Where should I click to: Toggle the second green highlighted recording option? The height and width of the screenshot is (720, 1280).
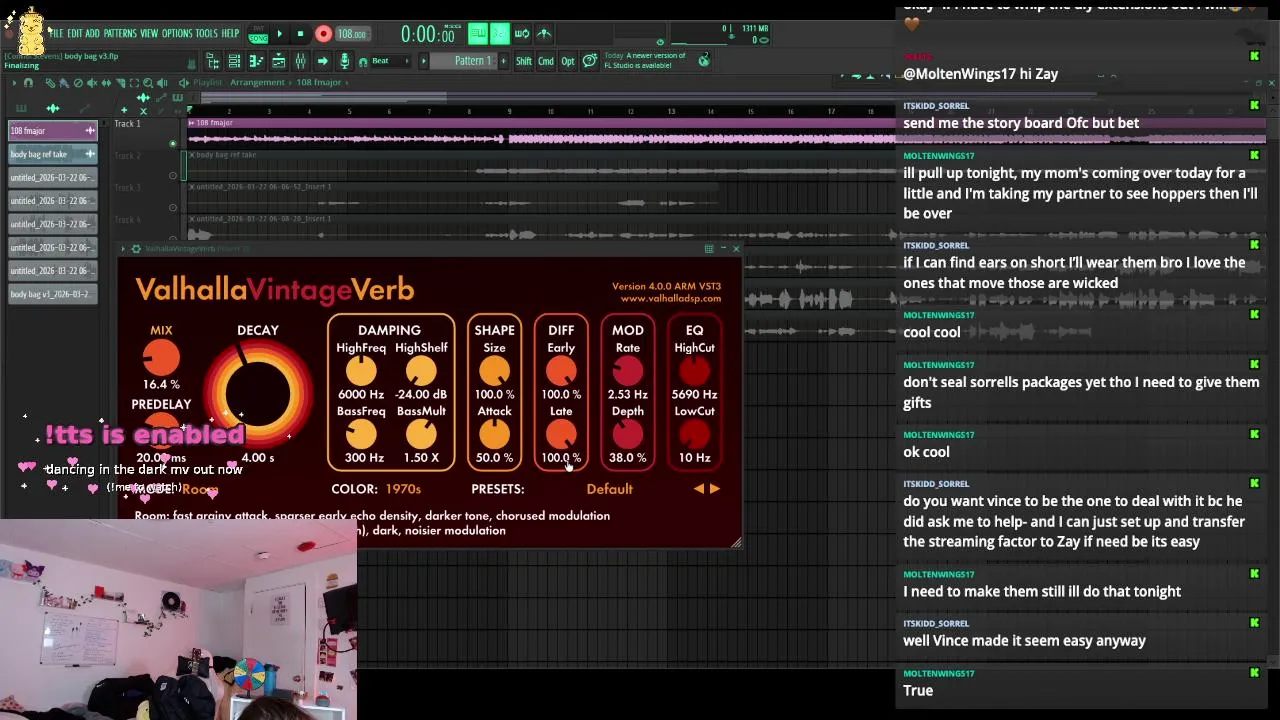499,34
